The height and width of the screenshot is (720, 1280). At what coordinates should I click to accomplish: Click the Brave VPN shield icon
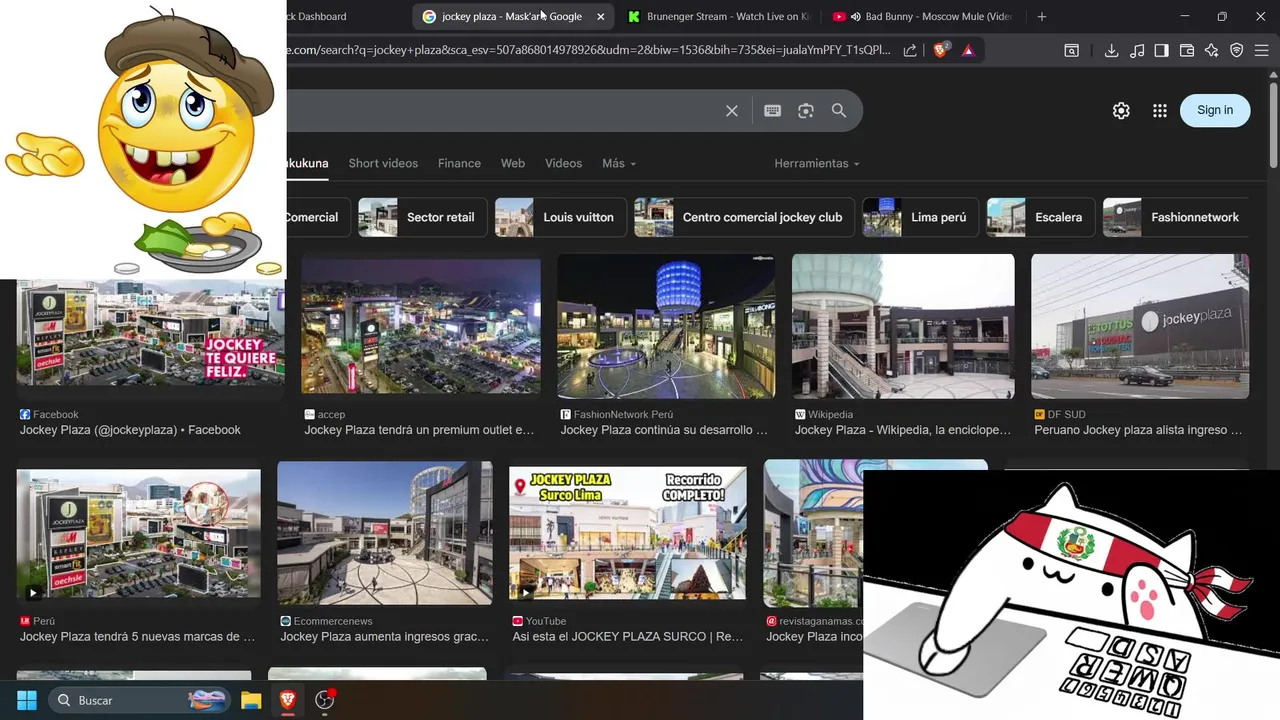(1237, 50)
